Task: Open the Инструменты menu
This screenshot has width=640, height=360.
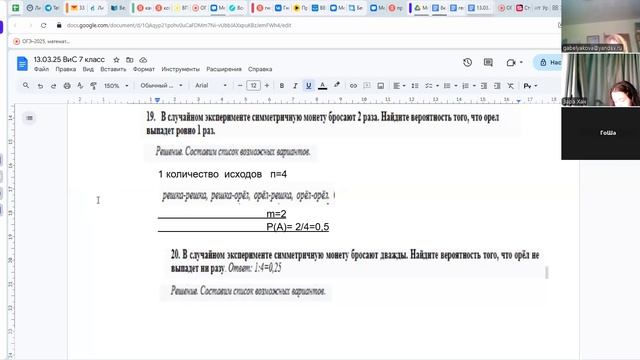Action: (180, 69)
